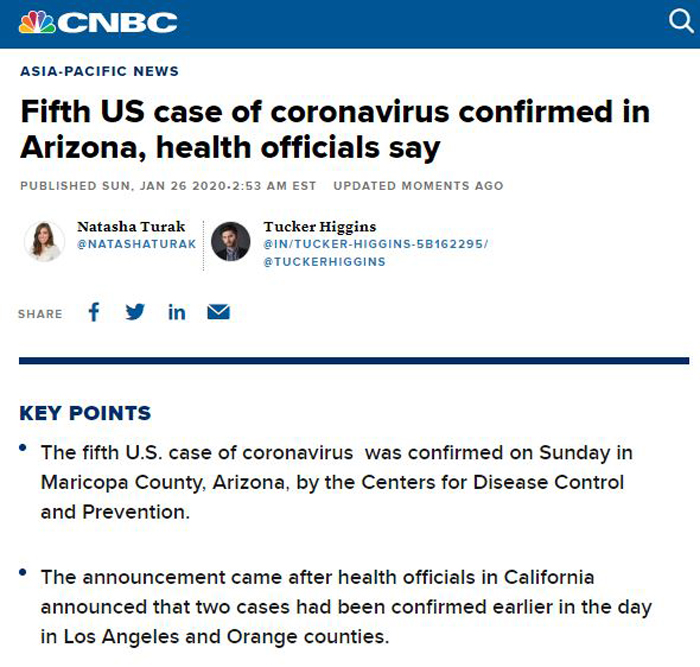700x667 pixels.
Task: Open the Asia-Pacific News section
Action: pyautogui.click(x=100, y=71)
